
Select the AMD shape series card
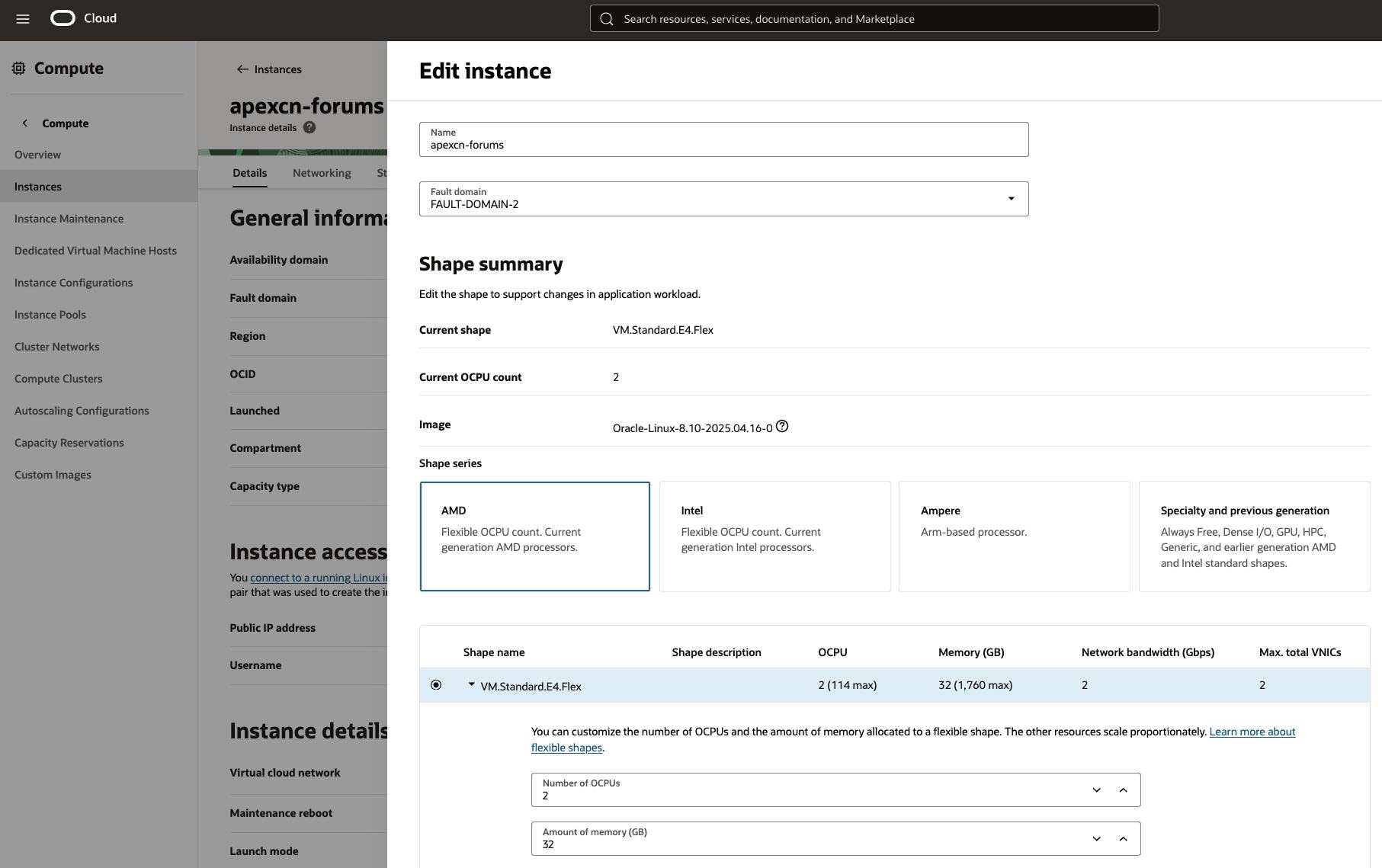coord(535,536)
